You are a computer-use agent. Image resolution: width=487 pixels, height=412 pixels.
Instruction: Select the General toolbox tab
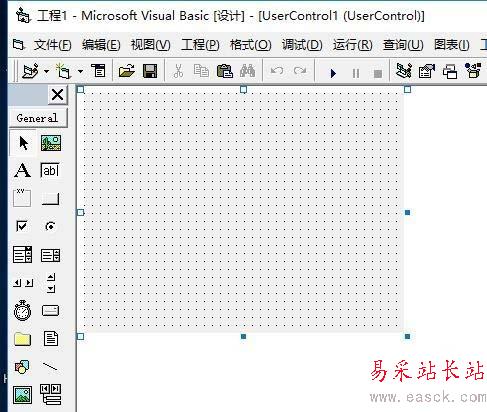click(x=37, y=118)
